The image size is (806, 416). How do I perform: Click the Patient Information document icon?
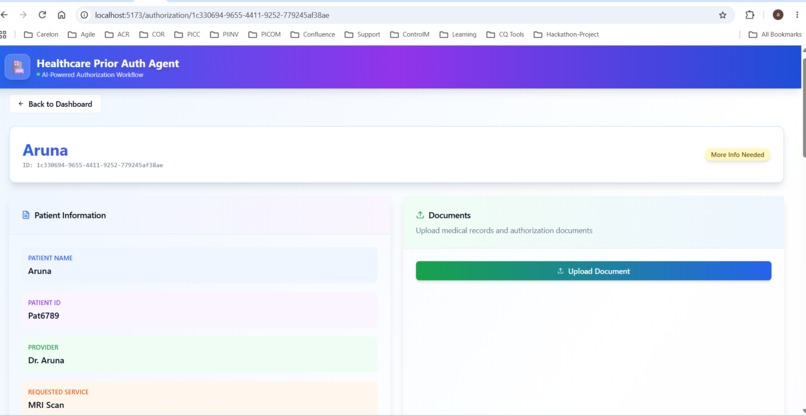click(26, 215)
